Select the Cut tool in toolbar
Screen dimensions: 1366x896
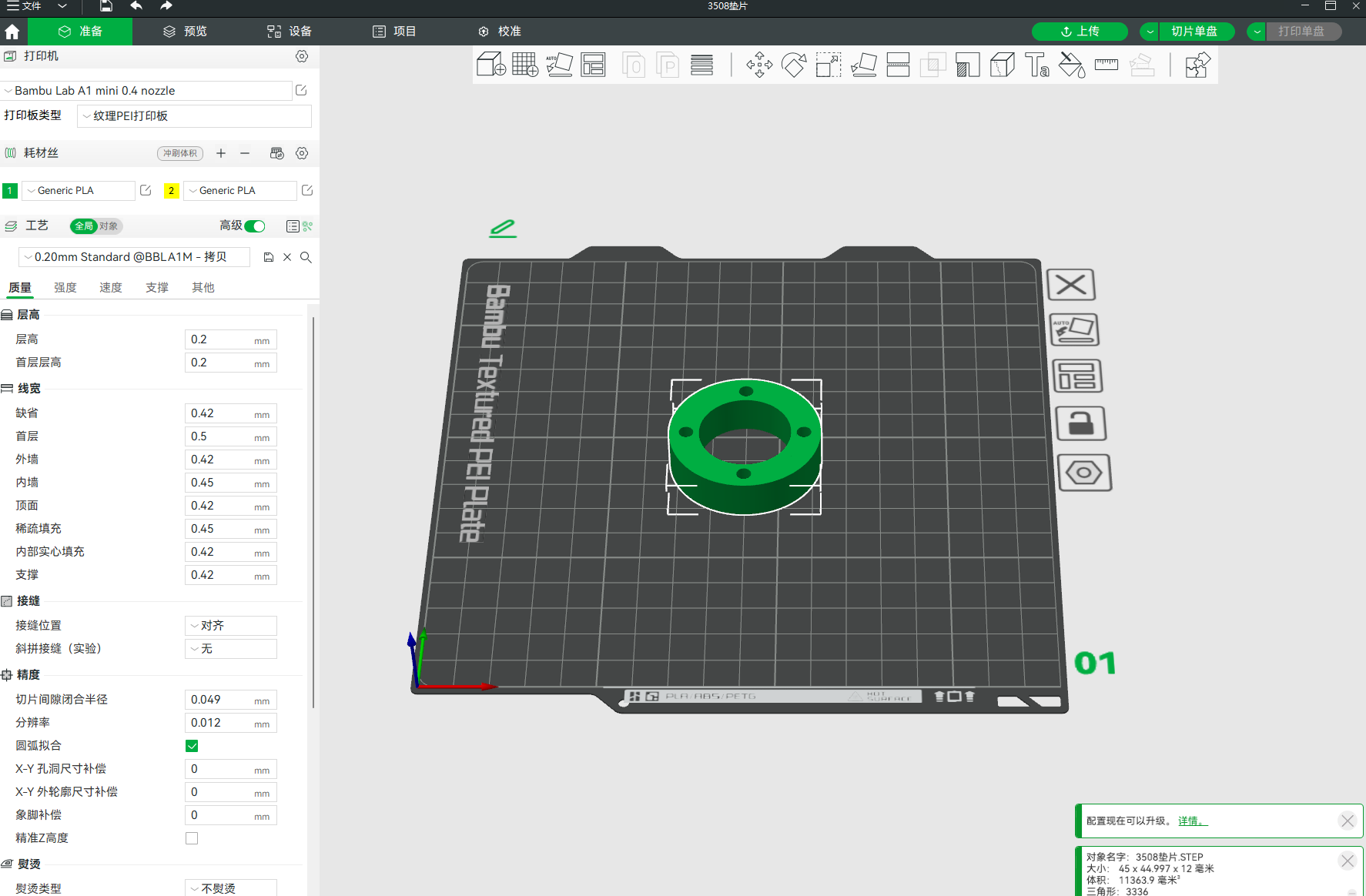point(898,65)
